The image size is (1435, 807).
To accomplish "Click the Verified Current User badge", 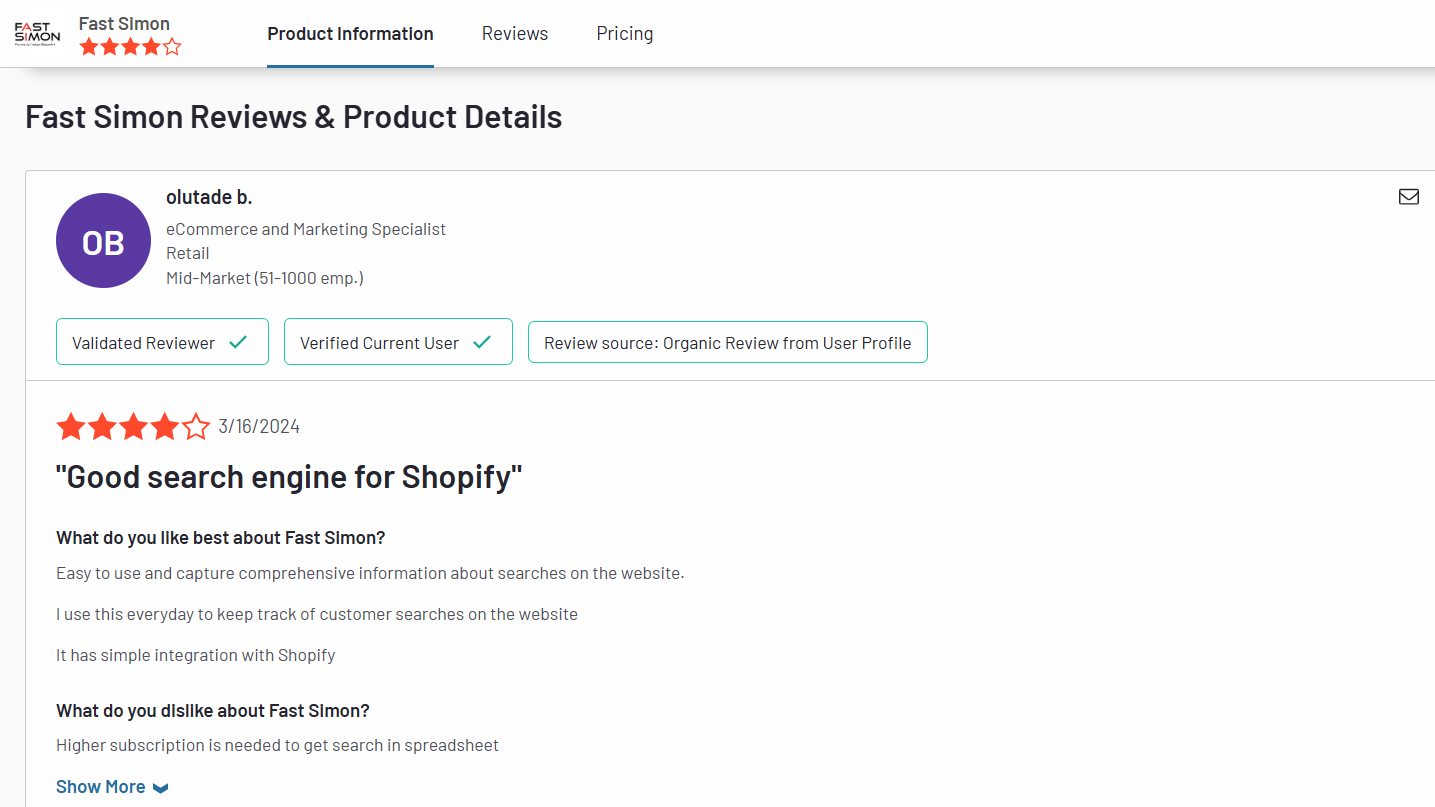I will tap(398, 342).
